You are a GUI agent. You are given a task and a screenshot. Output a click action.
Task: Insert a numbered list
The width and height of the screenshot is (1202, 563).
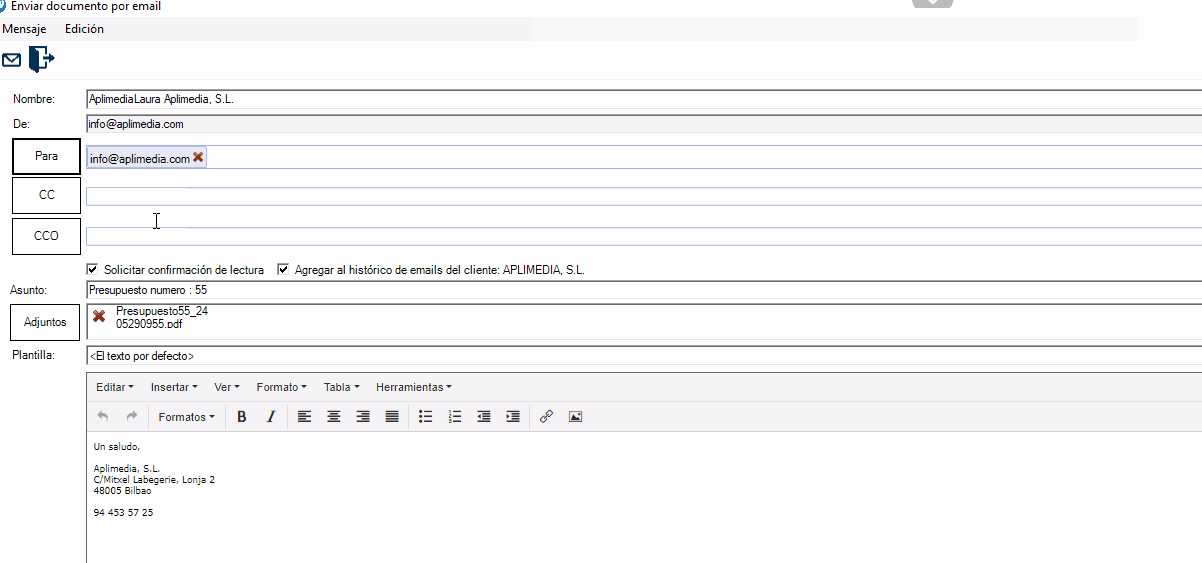[455, 417]
